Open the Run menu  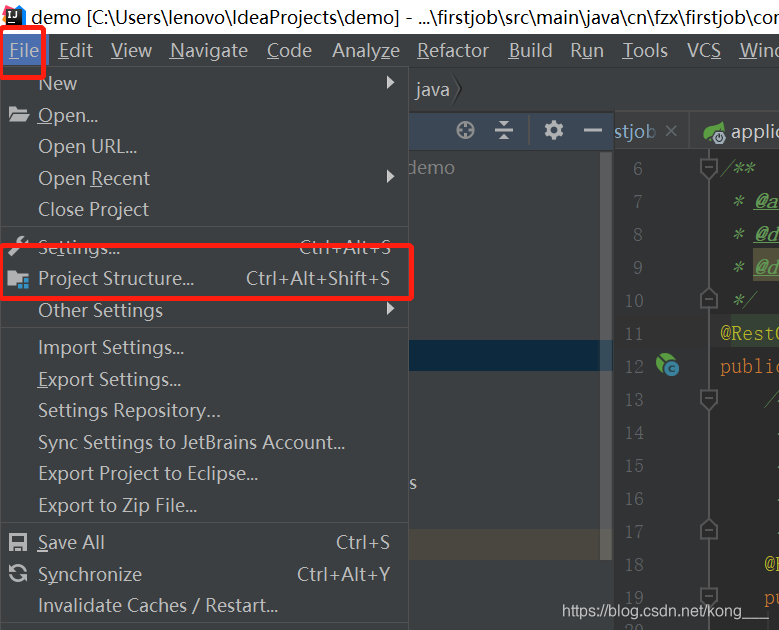(x=587, y=51)
